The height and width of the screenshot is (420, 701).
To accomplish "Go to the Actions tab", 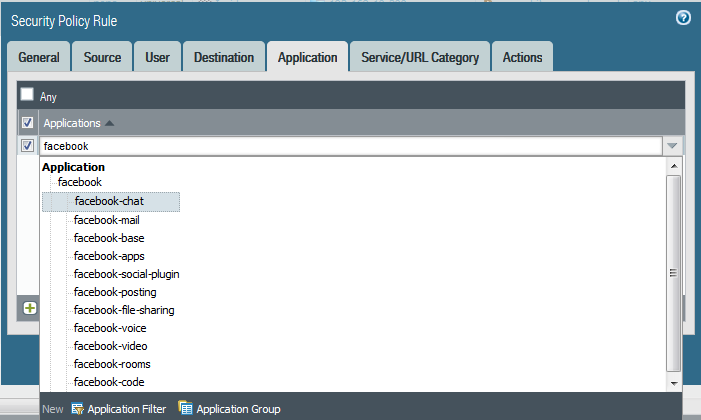I will click(522, 57).
